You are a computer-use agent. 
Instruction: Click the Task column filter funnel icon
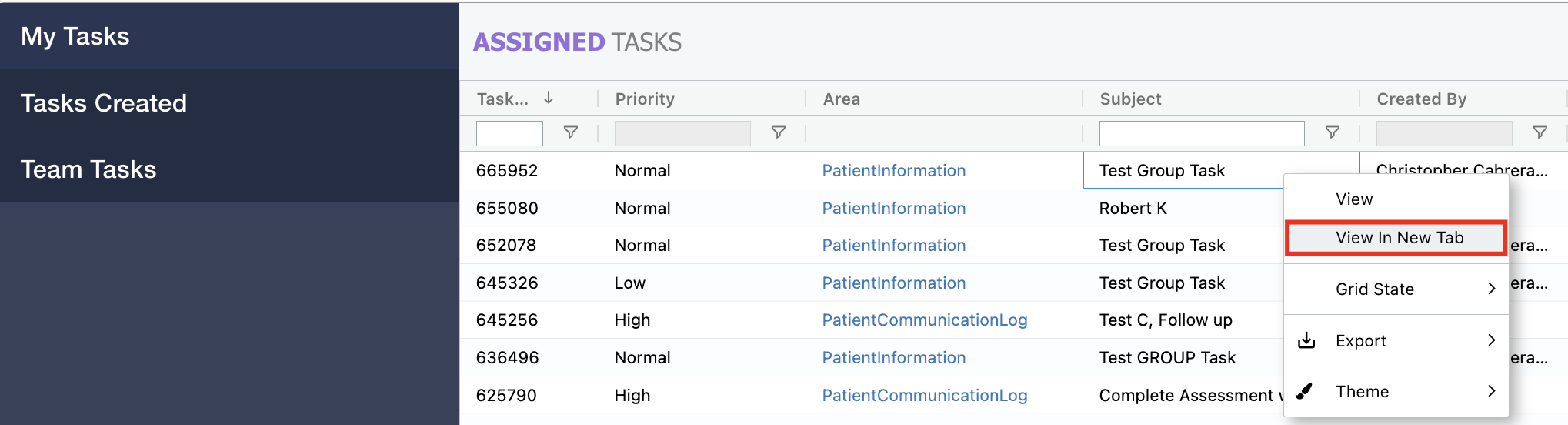(x=571, y=132)
